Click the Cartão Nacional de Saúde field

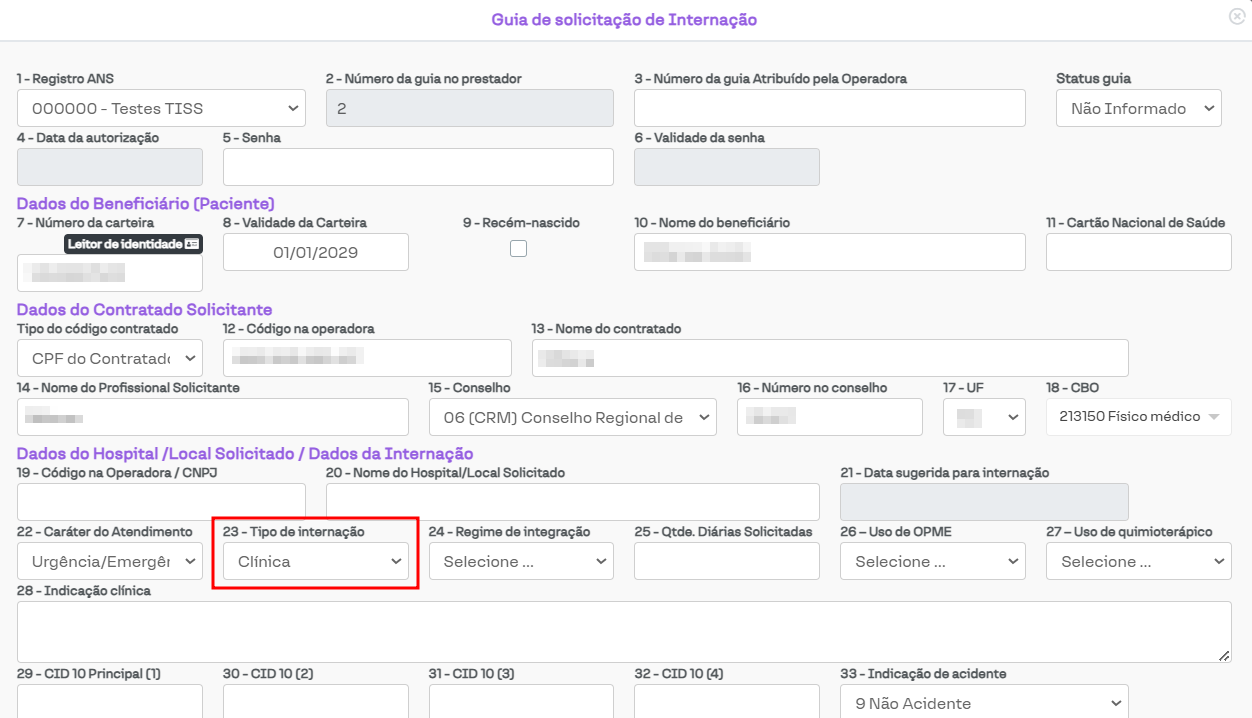[1138, 252]
